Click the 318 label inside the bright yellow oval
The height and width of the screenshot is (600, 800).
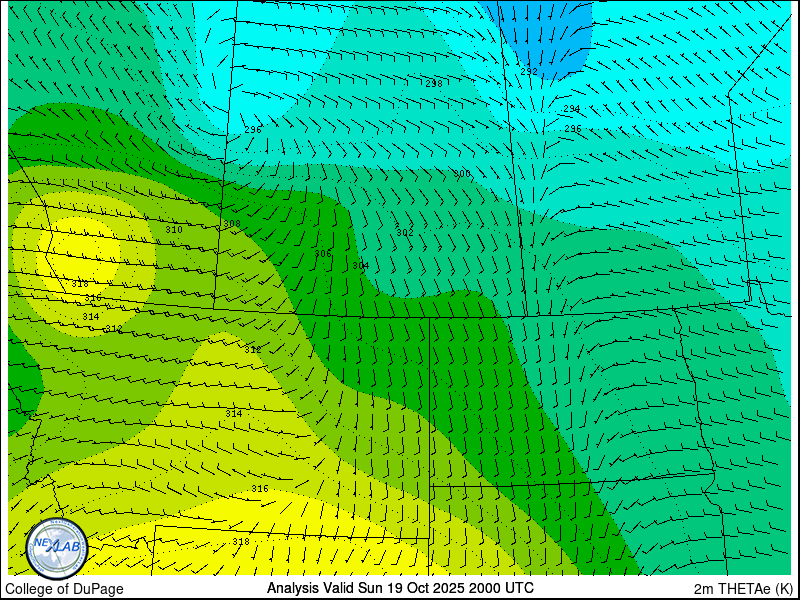(80, 284)
